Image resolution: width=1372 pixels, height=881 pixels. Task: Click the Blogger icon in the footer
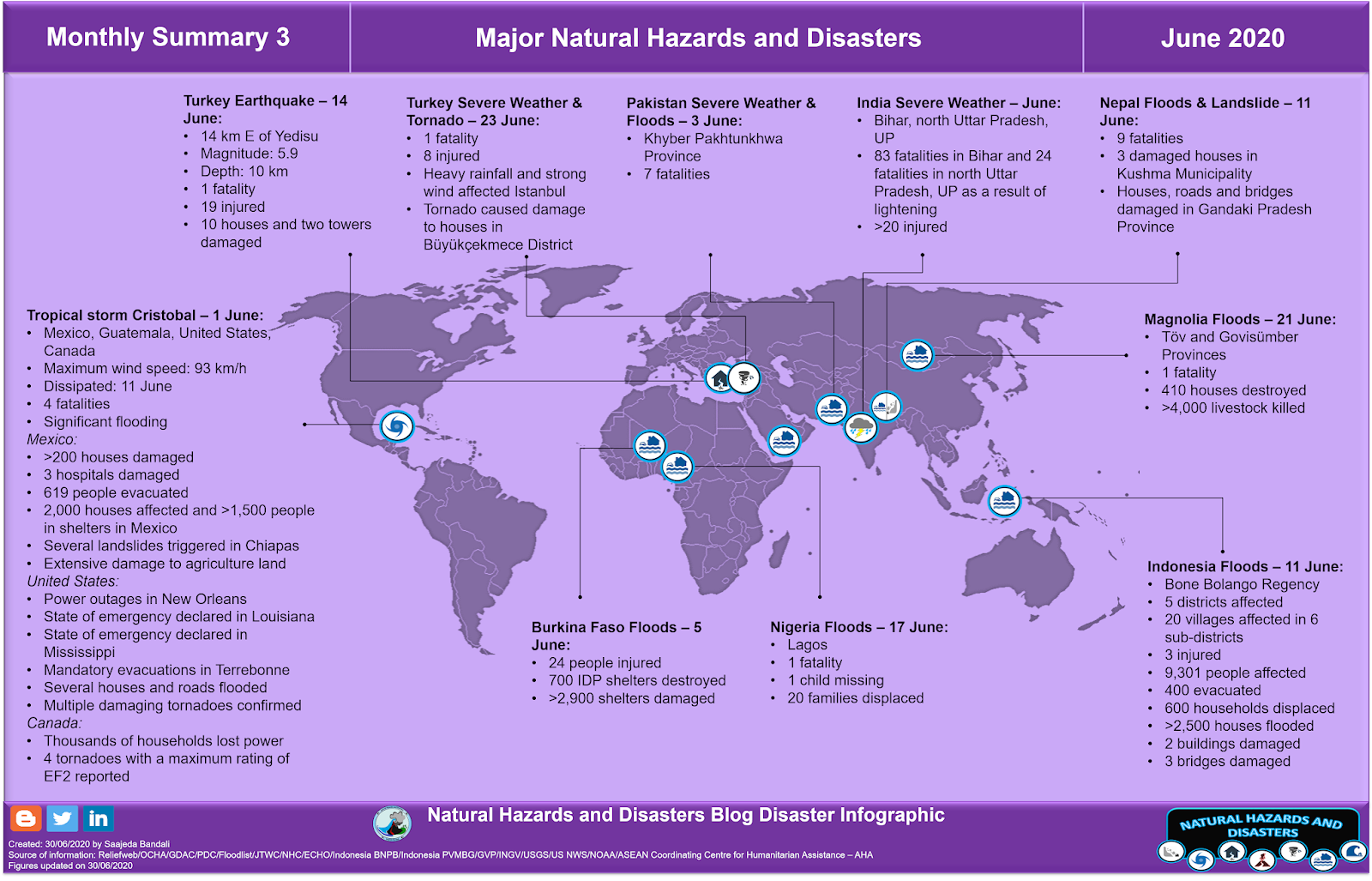(27, 818)
